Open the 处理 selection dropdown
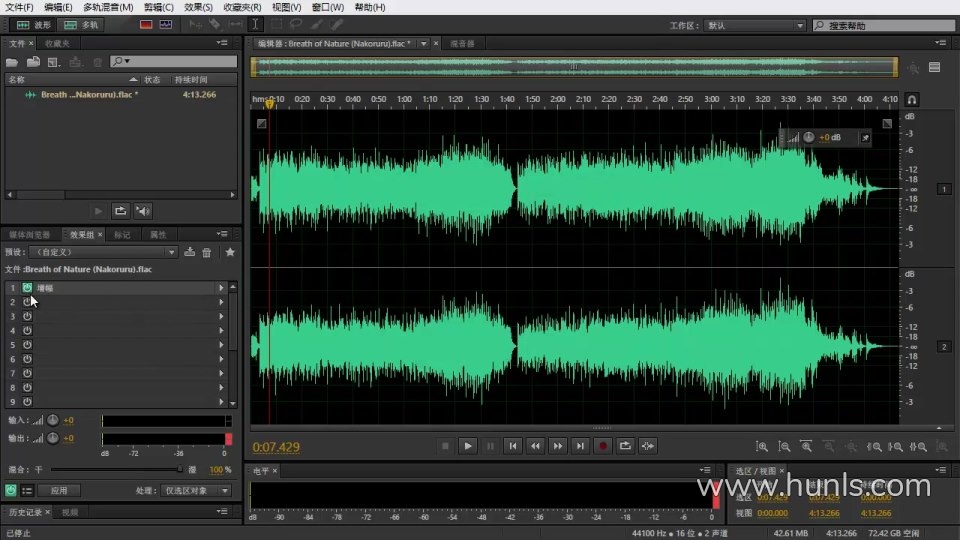This screenshot has width=960, height=540. click(197, 491)
